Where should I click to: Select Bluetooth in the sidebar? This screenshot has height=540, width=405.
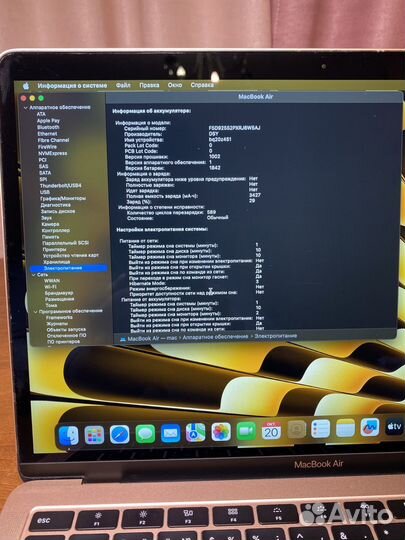[48, 127]
